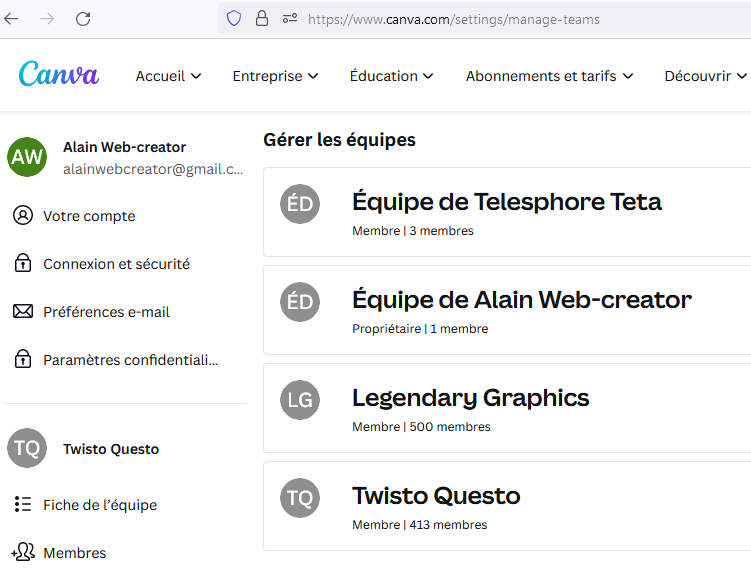Click the AW profile avatar
This screenshot has width=751, height=578.
(x=27, y=157)
